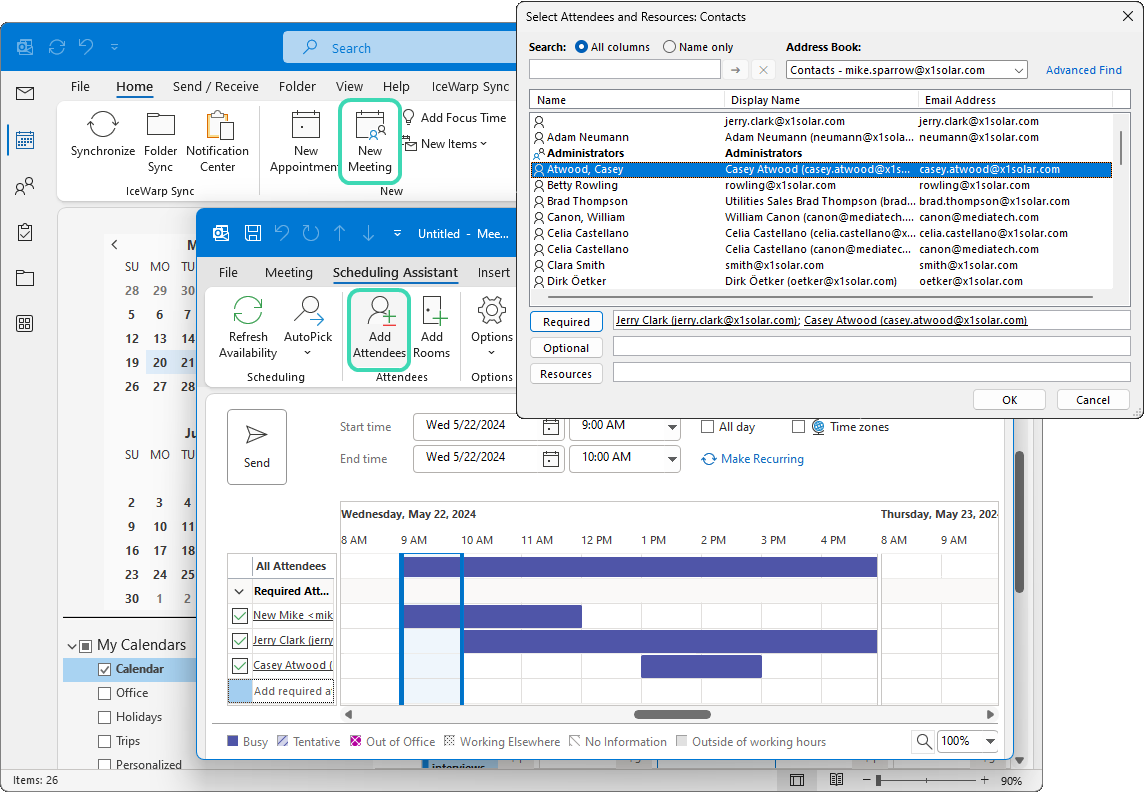
Task: Click Refresh Availability in meeting window
Action: click(248, 327)
